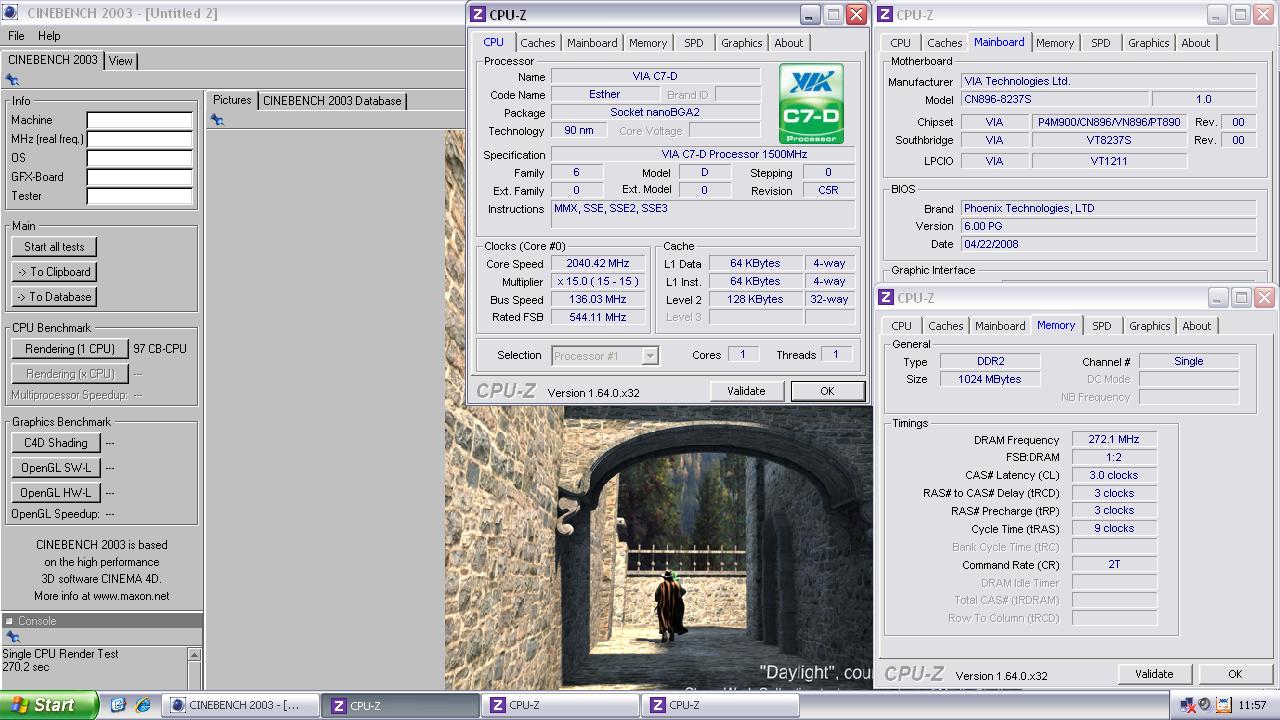Click the pushpin icon in the Console panel

(12, 637)
